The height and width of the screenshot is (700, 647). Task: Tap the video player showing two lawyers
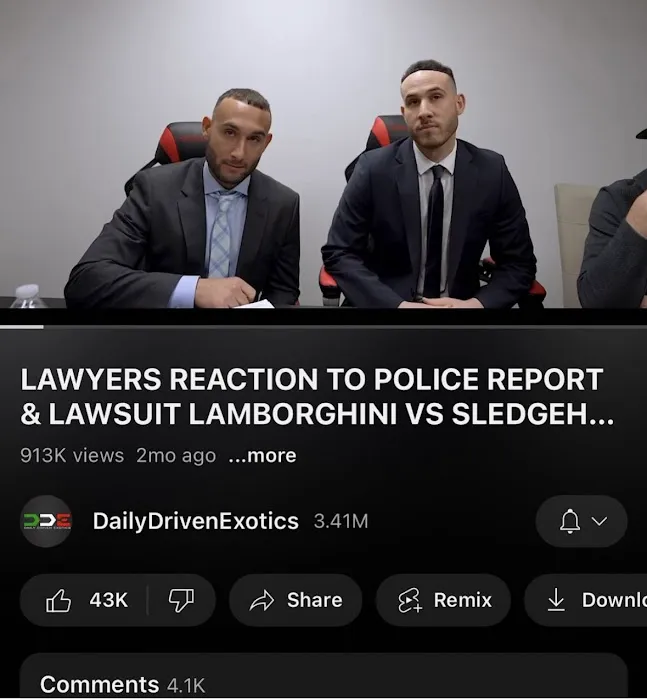tap(323, 154)
